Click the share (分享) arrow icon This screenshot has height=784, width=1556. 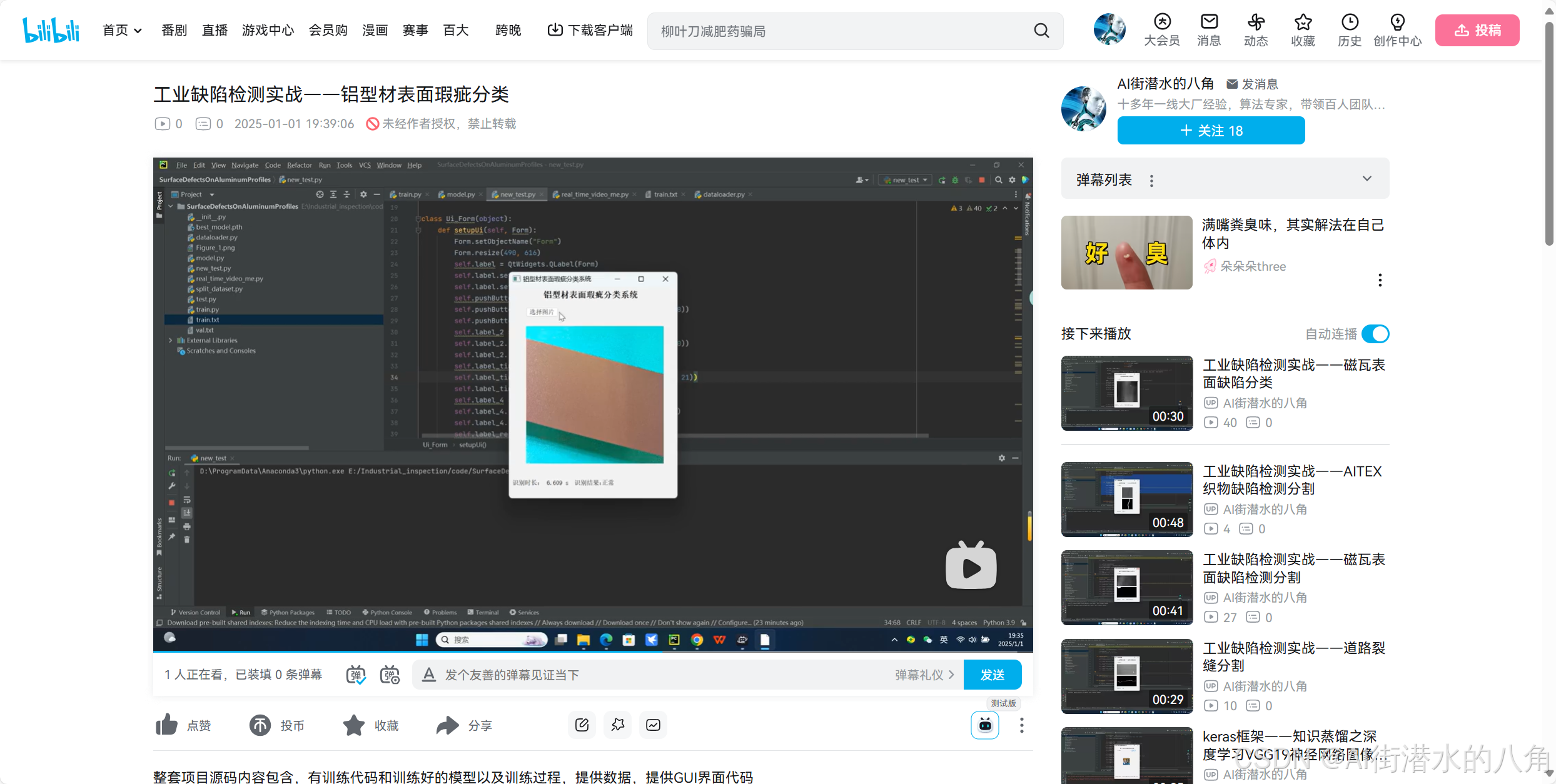point(447,725)
